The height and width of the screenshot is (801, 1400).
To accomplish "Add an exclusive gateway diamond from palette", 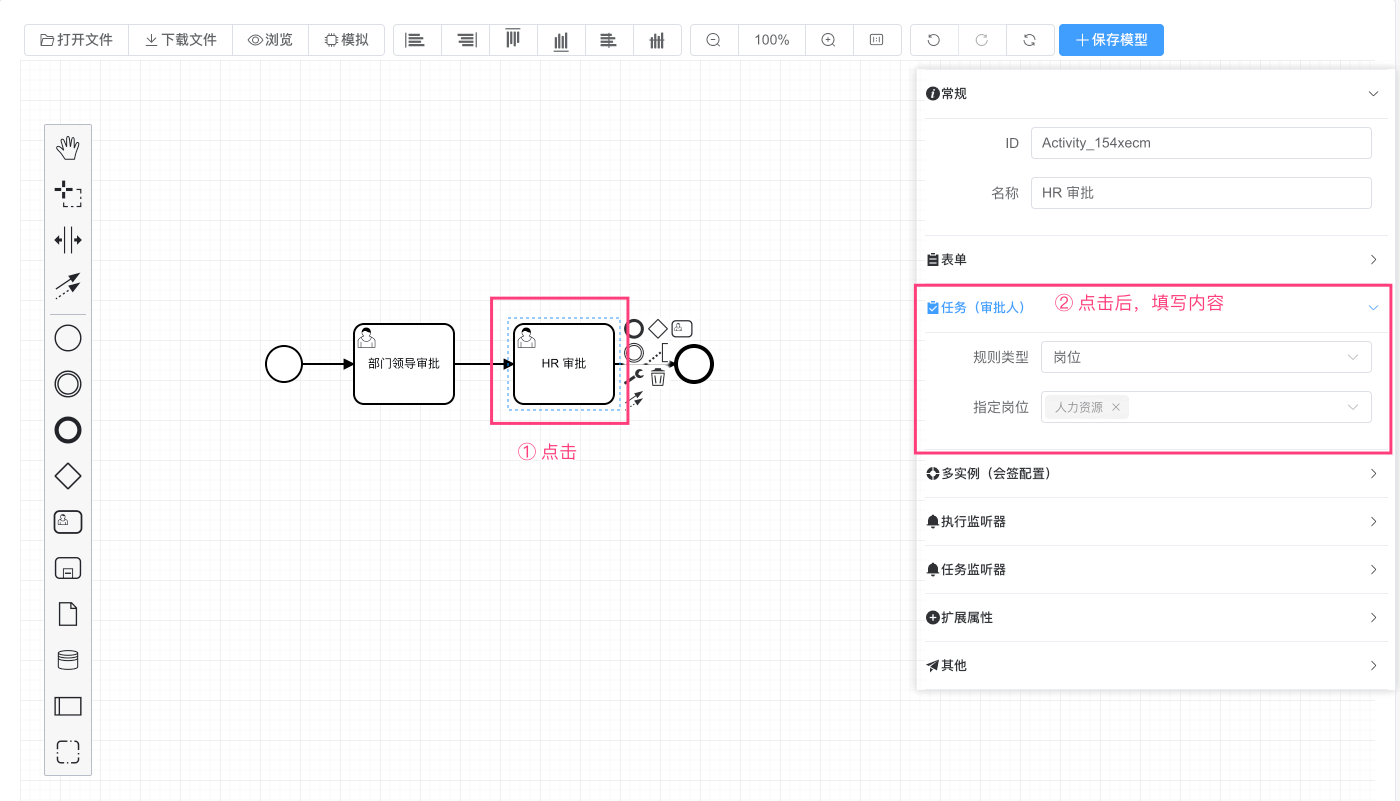I will coord(67,476).
